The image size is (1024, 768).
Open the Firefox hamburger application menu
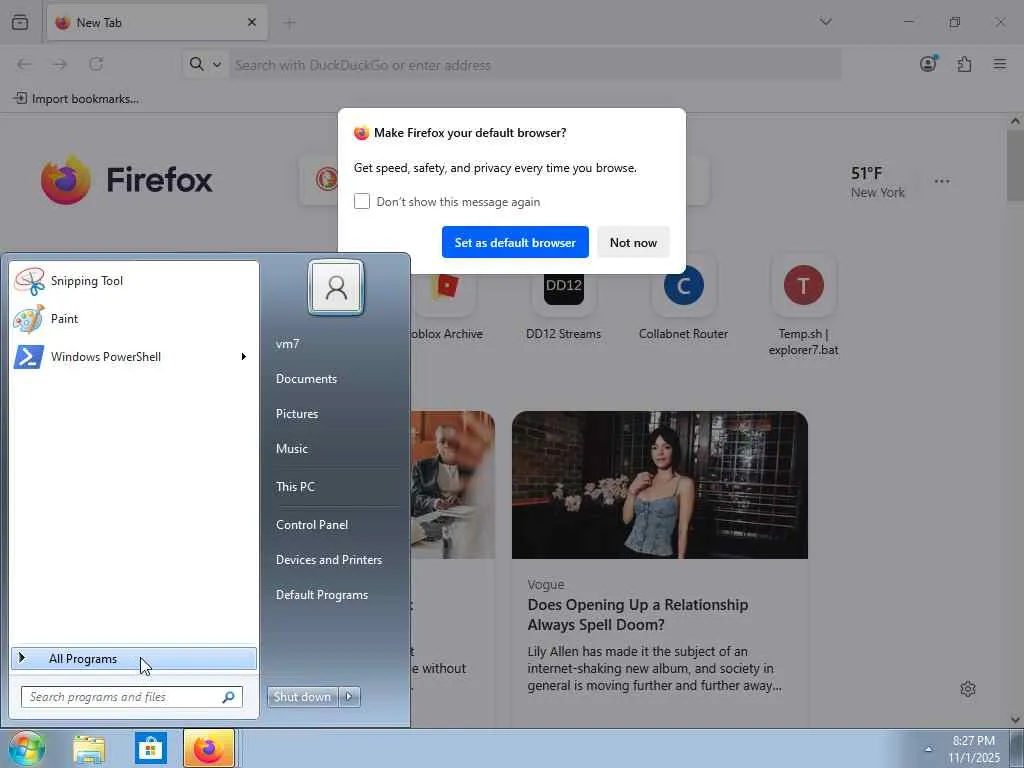1000,64
